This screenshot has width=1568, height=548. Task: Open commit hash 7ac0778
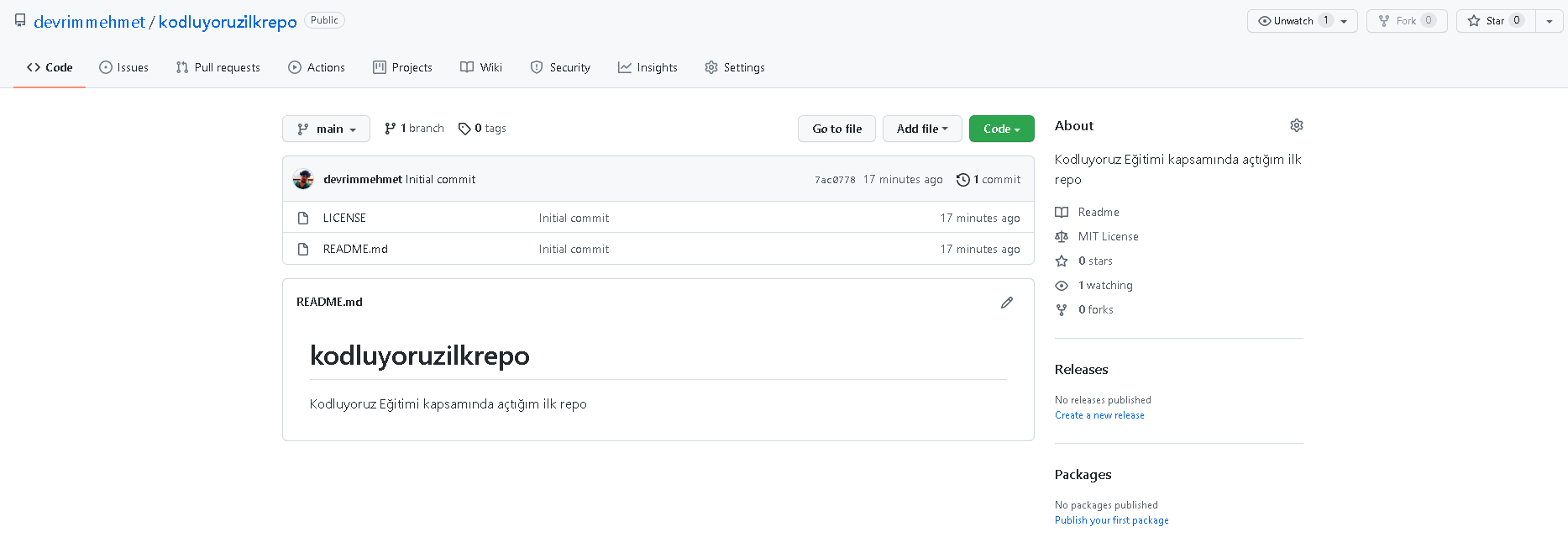click(x=835, y=180)
